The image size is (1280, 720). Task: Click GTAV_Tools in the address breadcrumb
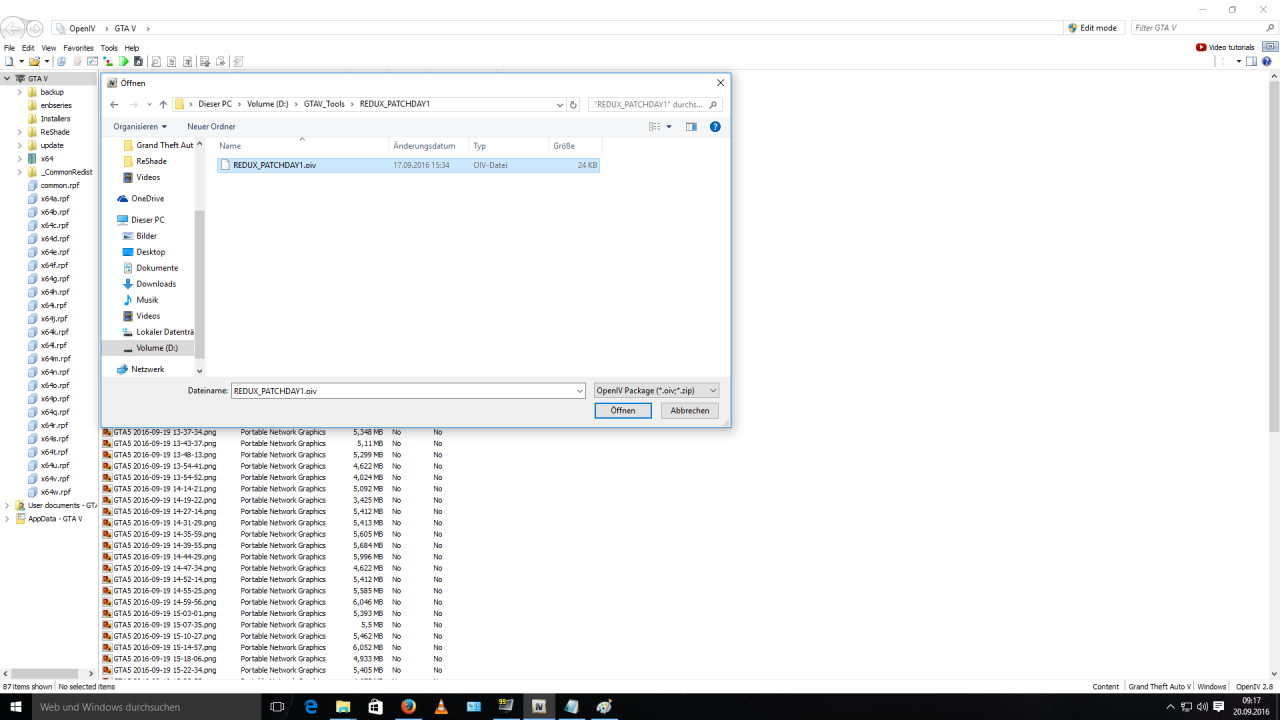(x=324, y=104)
